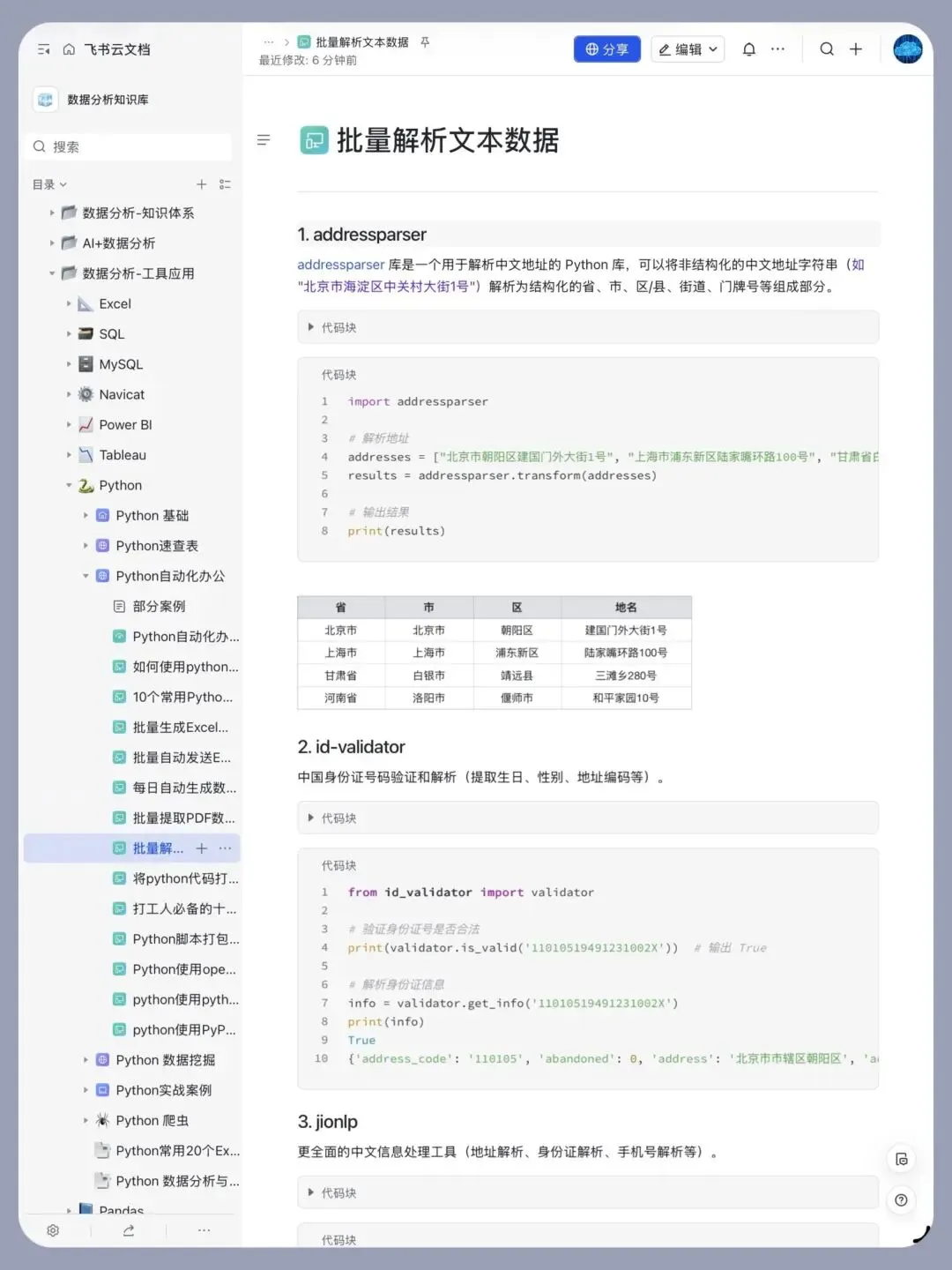This screenshot has height=1270, width=952.
Task: Open the user avatar menu
Action: [x=908, y=49]
